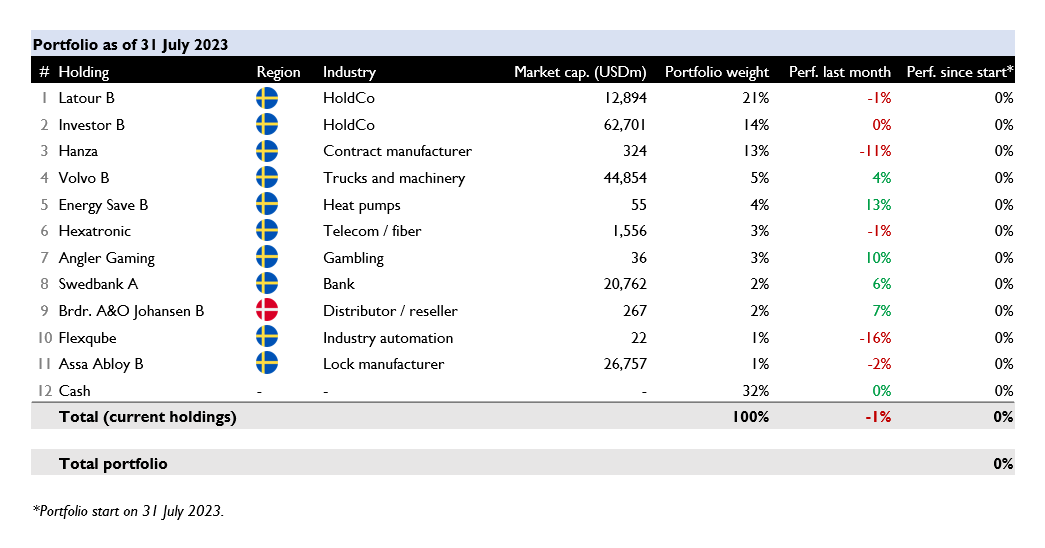Select the Industry column header
The width and height of the screenshot is (1045, 548).
tap(349, 72)
